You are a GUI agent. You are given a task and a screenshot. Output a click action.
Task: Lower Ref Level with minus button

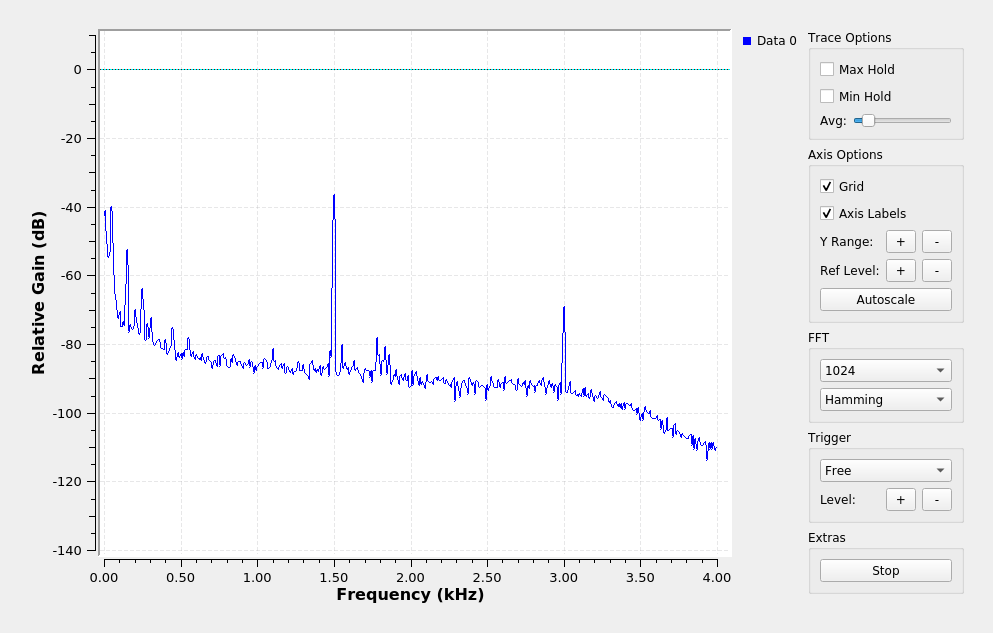click(936, 271)
